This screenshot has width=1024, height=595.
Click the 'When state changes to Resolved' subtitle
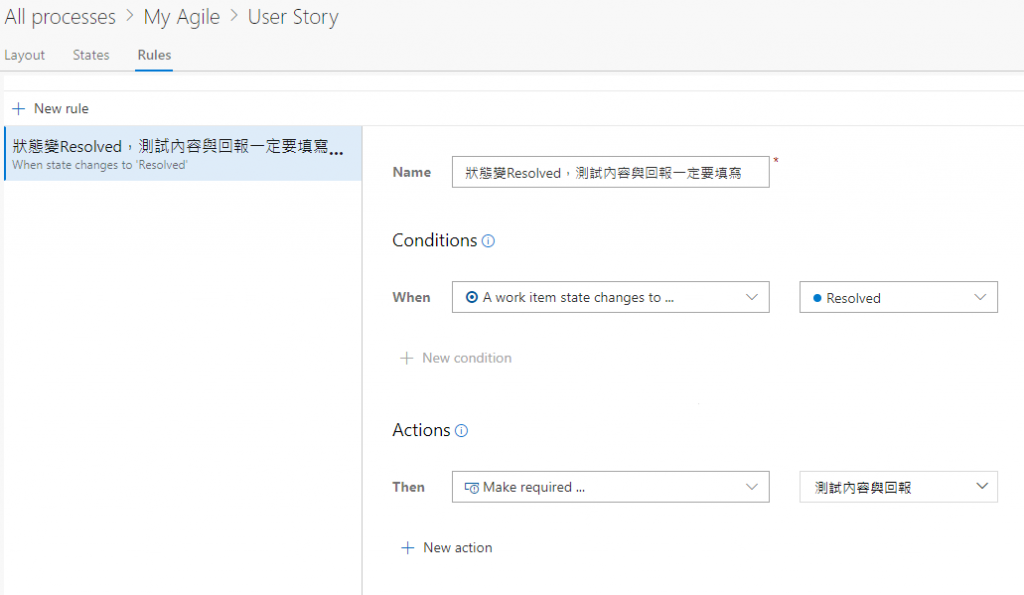(100, 165)
